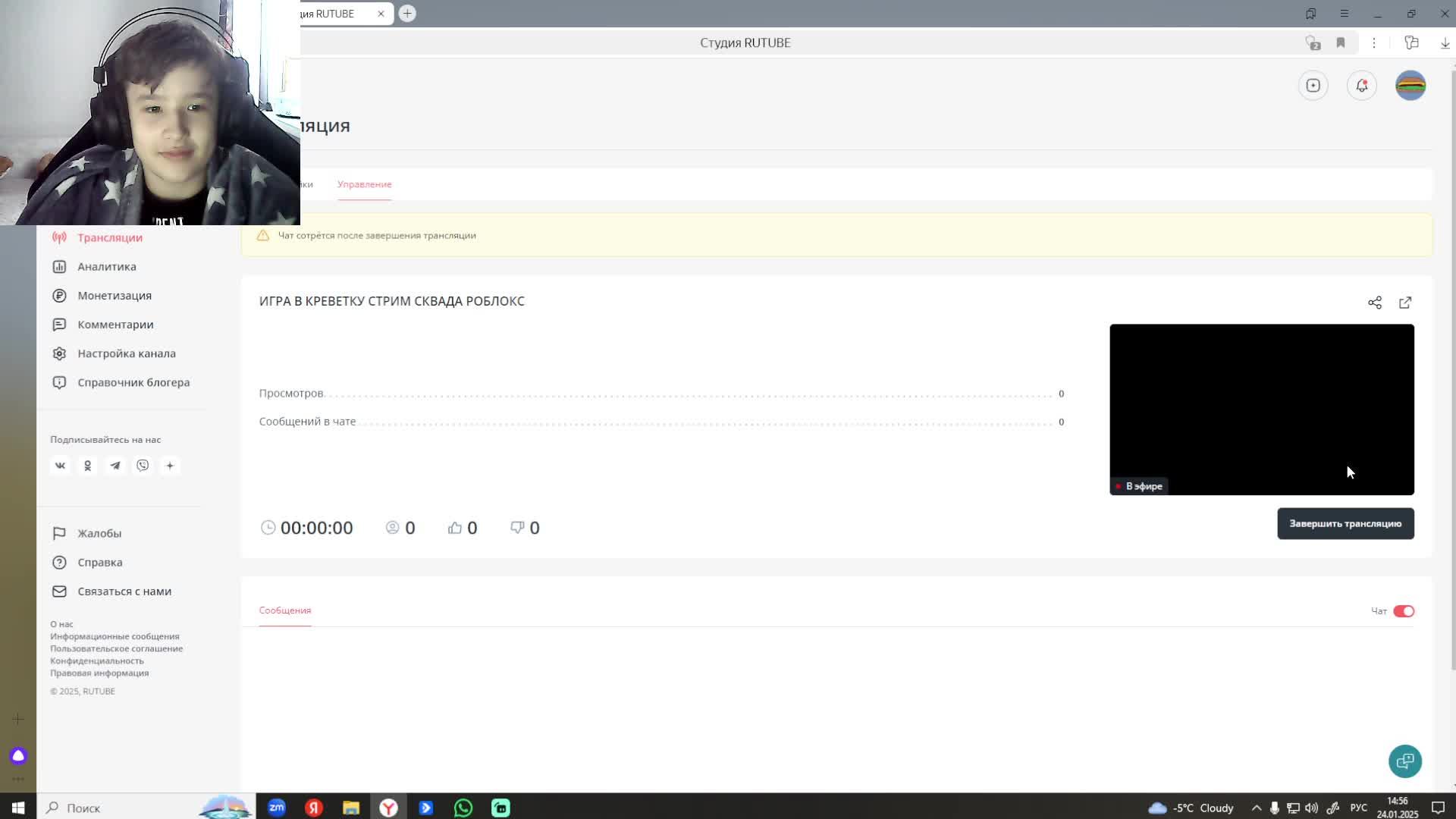Open the notifications bell
Image resolution: width=1456 pixels, height=819 pixels.
(1362, 86)
